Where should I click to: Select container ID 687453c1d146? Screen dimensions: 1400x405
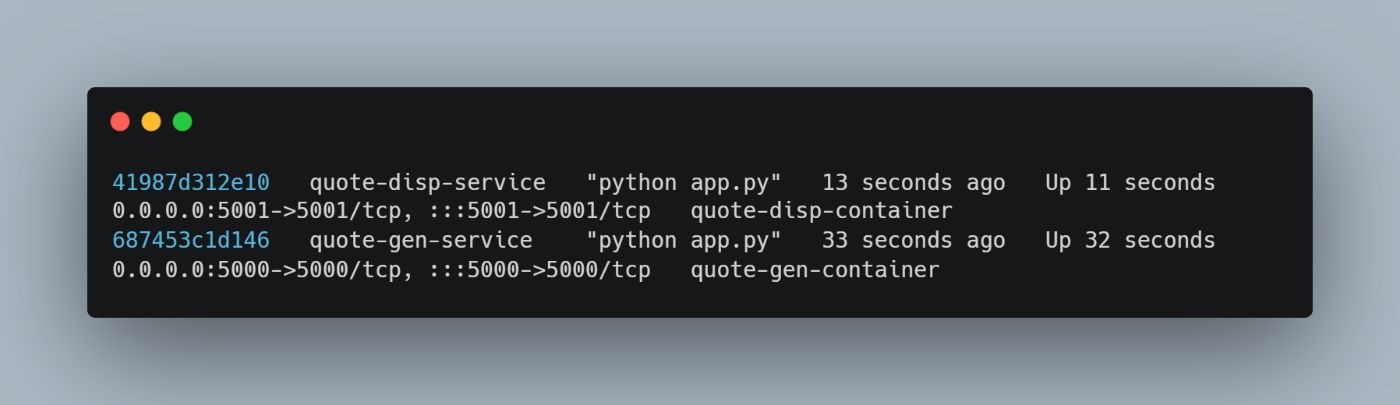[191, 241]
